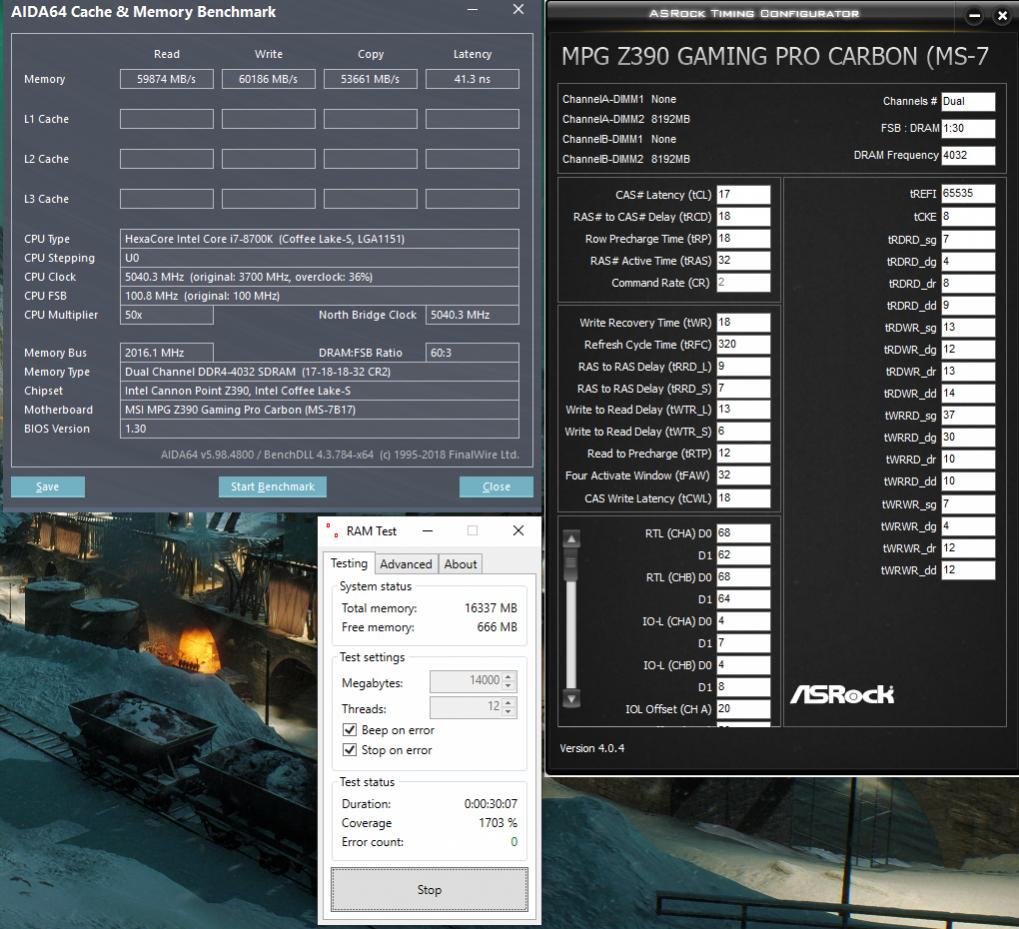Click the Command Rate (CR) field
This screenshot has width=1019, height=929.
[743, 283]
